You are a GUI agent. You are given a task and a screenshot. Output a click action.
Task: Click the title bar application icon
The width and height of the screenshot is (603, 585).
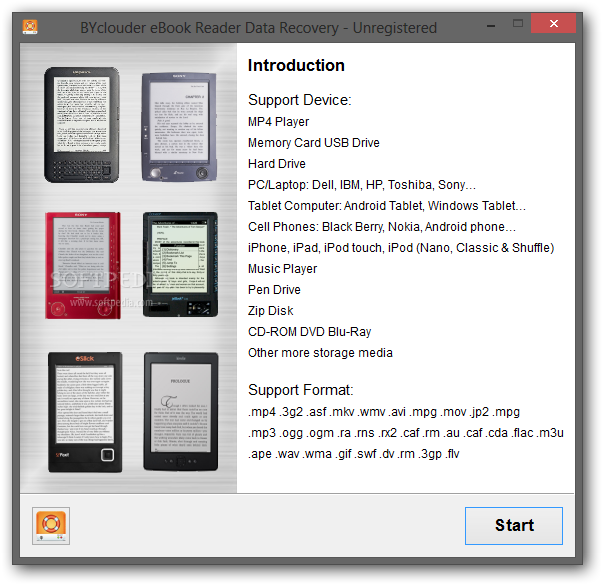coord(30,27)
